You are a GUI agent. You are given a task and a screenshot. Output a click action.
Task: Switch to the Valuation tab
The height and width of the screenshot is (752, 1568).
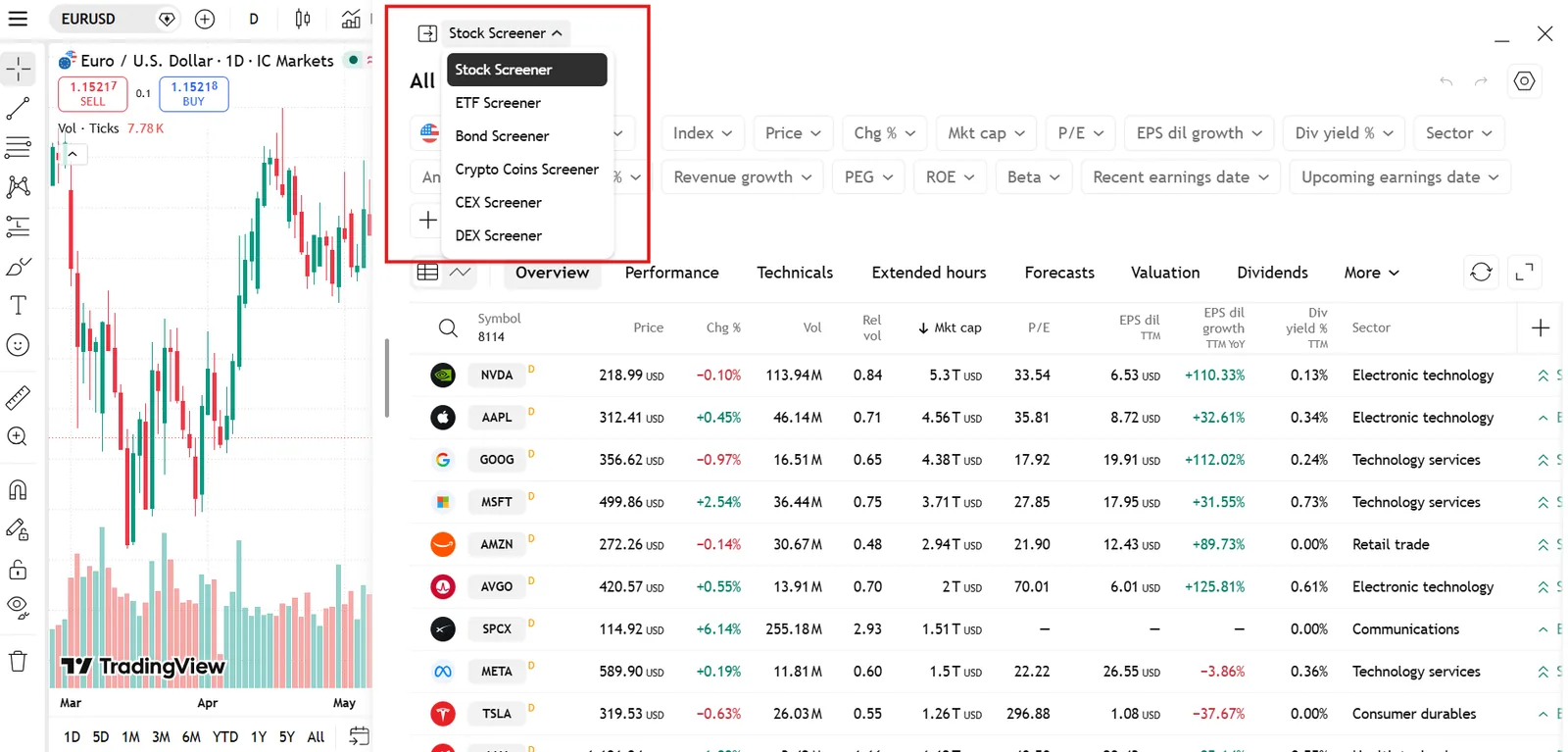click(x=1165, y=273)
